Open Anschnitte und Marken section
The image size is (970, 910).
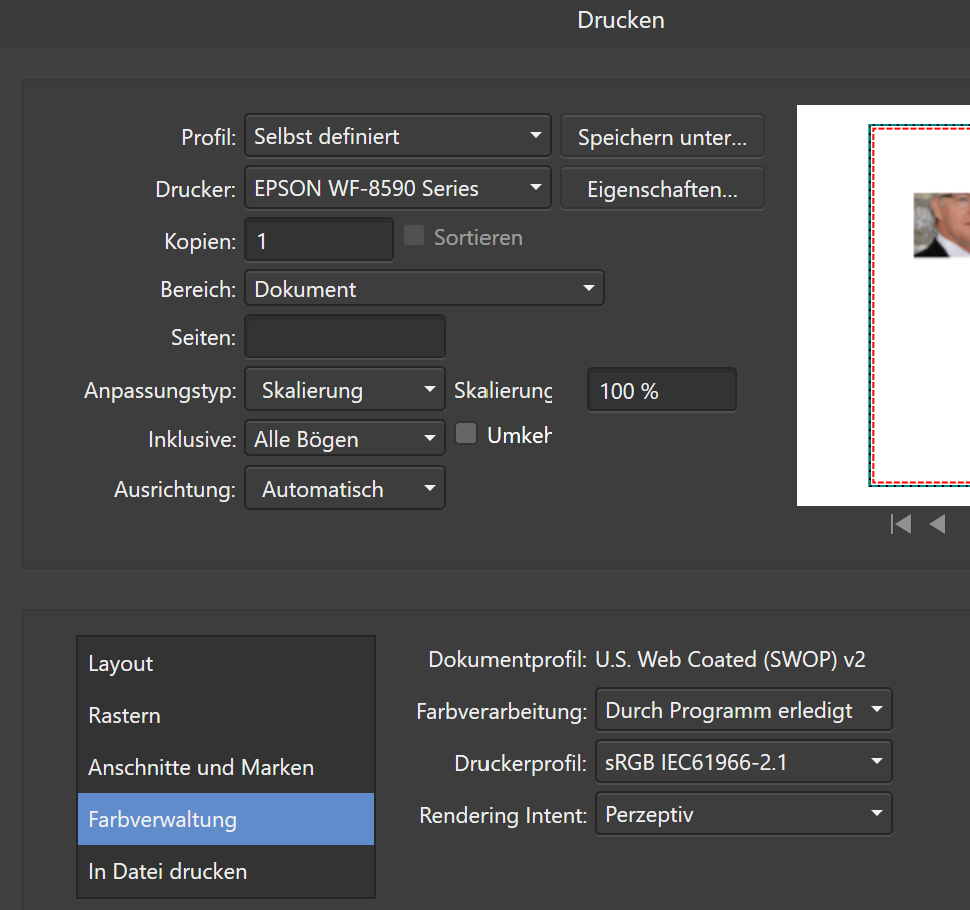pyautogui.click(x=226, y=768)
